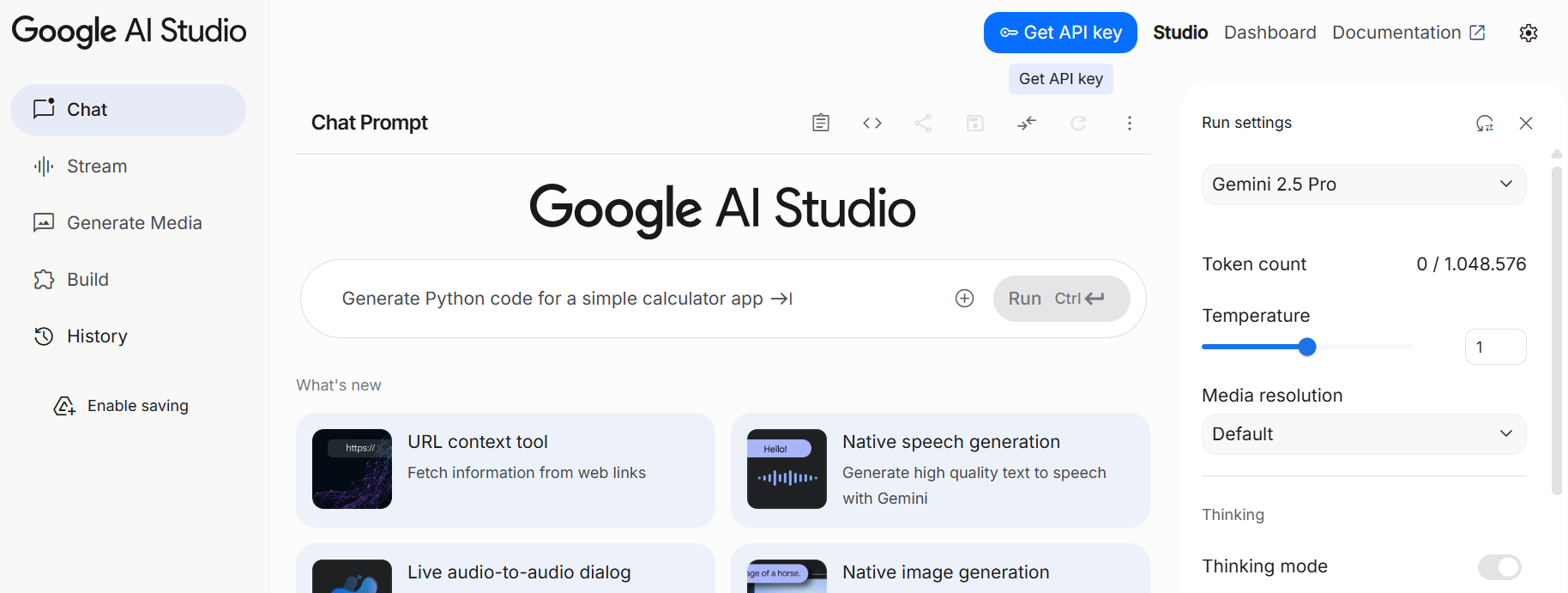Open system instructions clipboard icon

(x=821, y=123)
